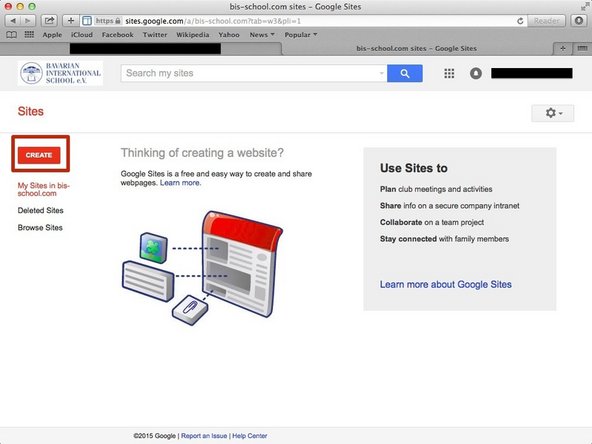This screenshot has width=592, height=444.
Task: Click the Sites heading
Action: pos(31,111)
